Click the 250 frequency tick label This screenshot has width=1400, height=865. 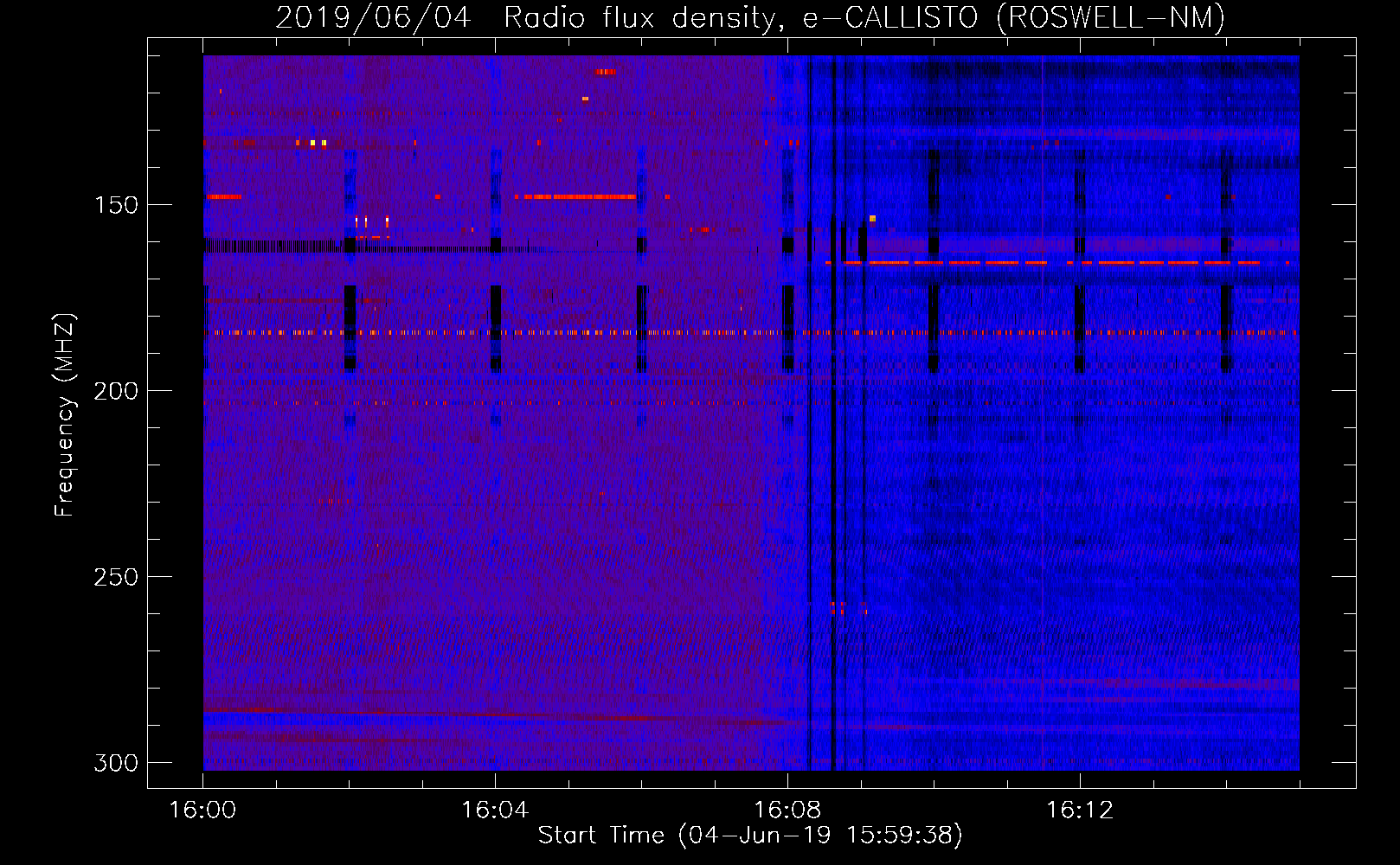pyautogui.click(x=116, y=577)
